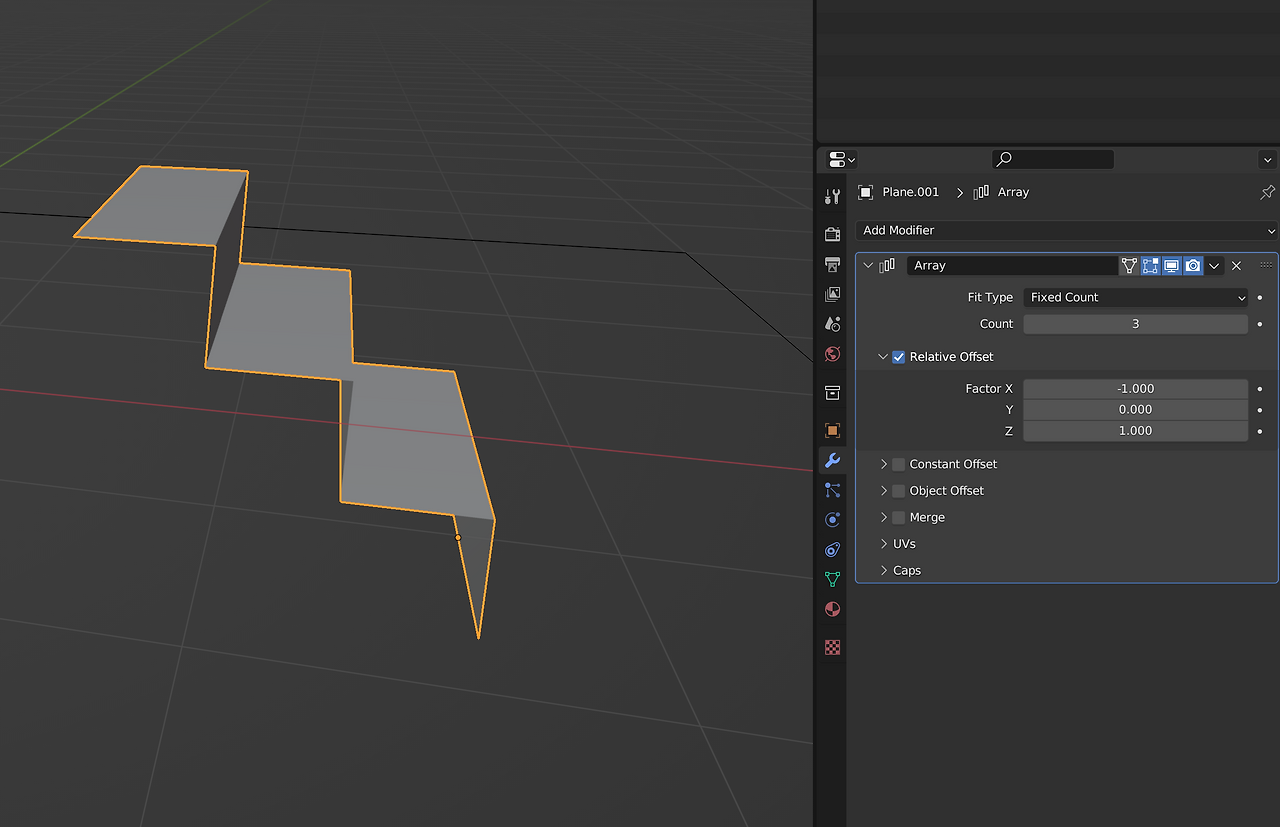Open the World properties tab
Viewport: 1280px width, 827px height.
(832, 354)
